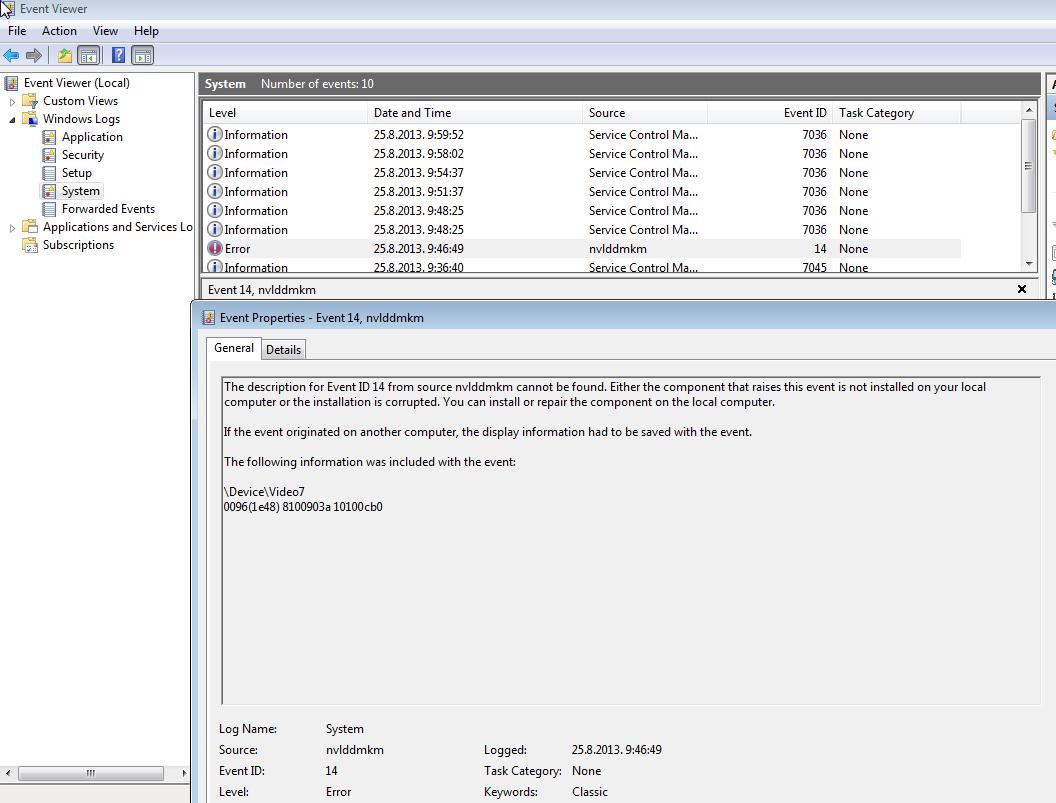The height and width of the screenshot is (803, 1056).
Task: Expand the Custom Views tree node
Action: coord(13,102)
